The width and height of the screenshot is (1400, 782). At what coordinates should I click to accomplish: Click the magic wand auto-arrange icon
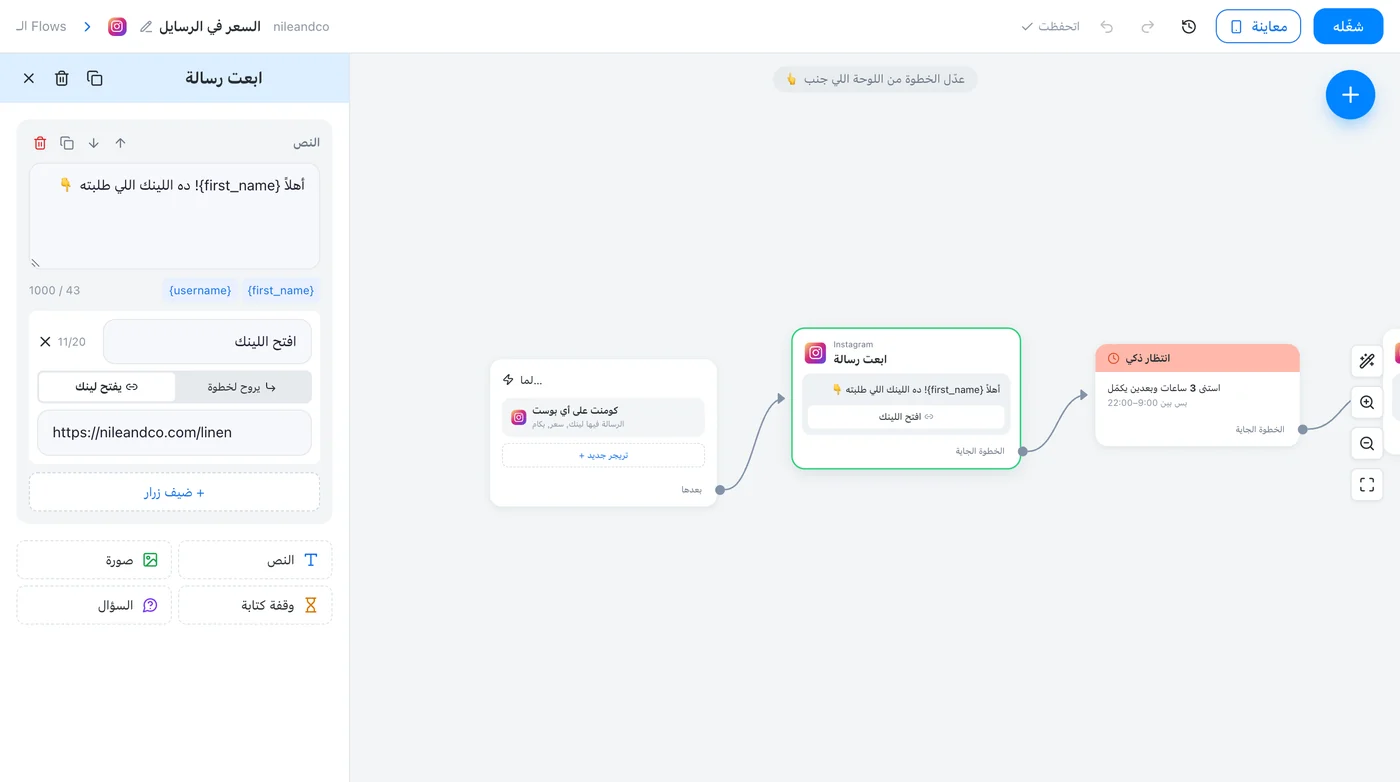1367,360
